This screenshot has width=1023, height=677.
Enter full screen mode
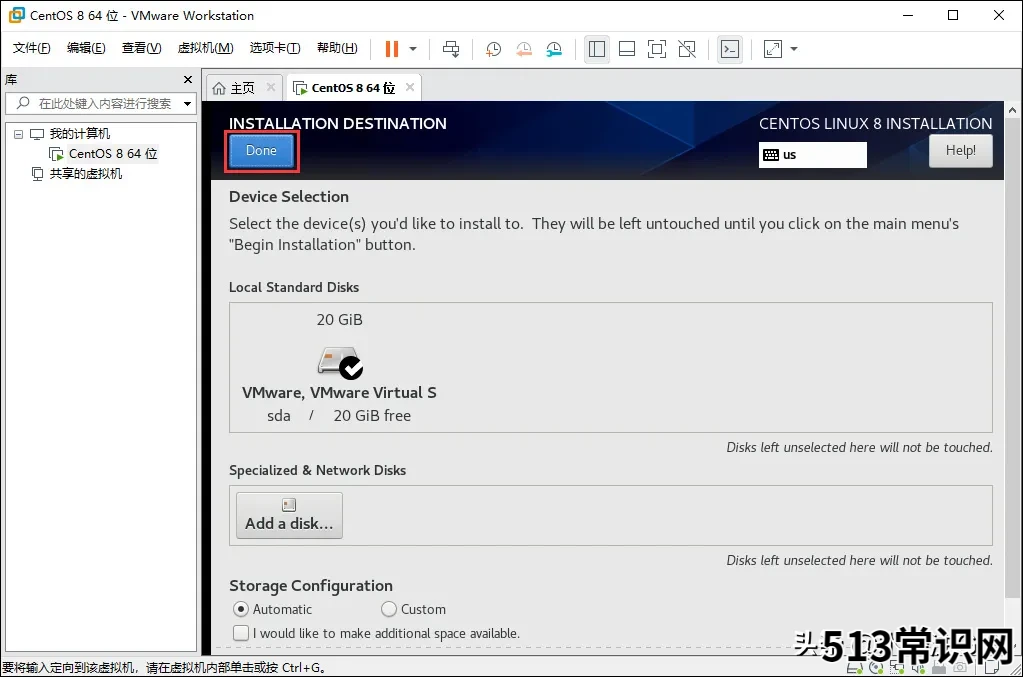pos(657,49)
